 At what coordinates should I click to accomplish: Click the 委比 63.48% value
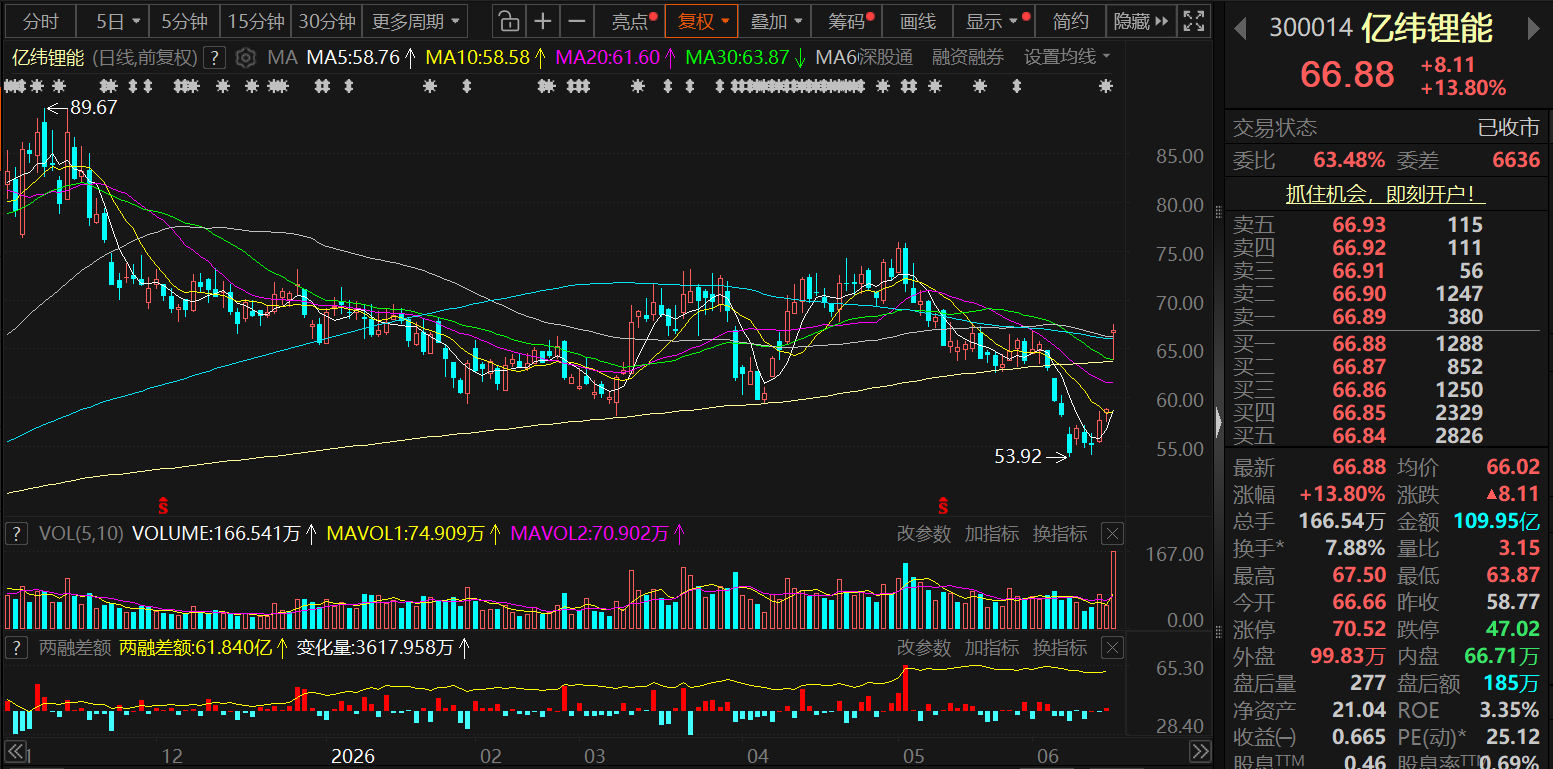coord(1349,160)
